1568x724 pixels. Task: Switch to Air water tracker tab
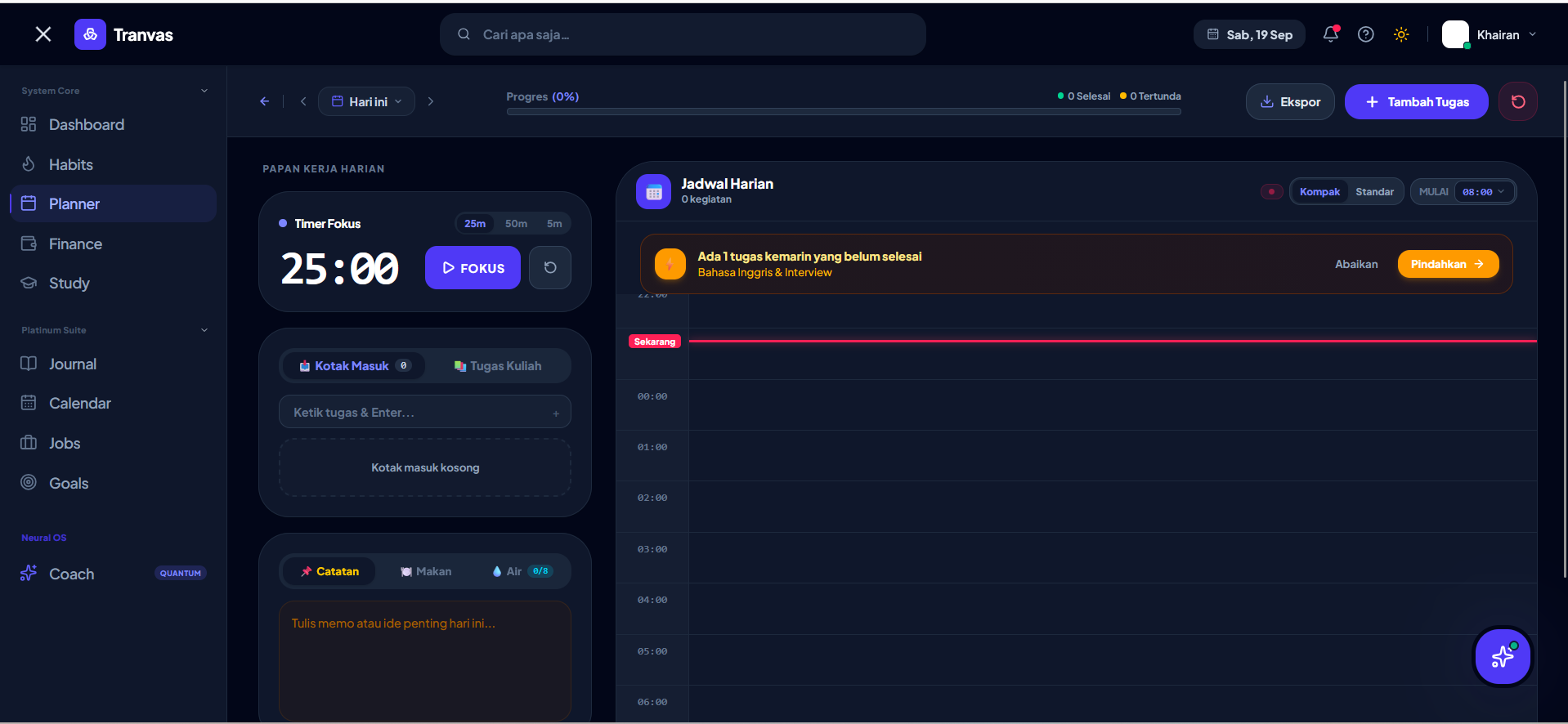(522, 571)
